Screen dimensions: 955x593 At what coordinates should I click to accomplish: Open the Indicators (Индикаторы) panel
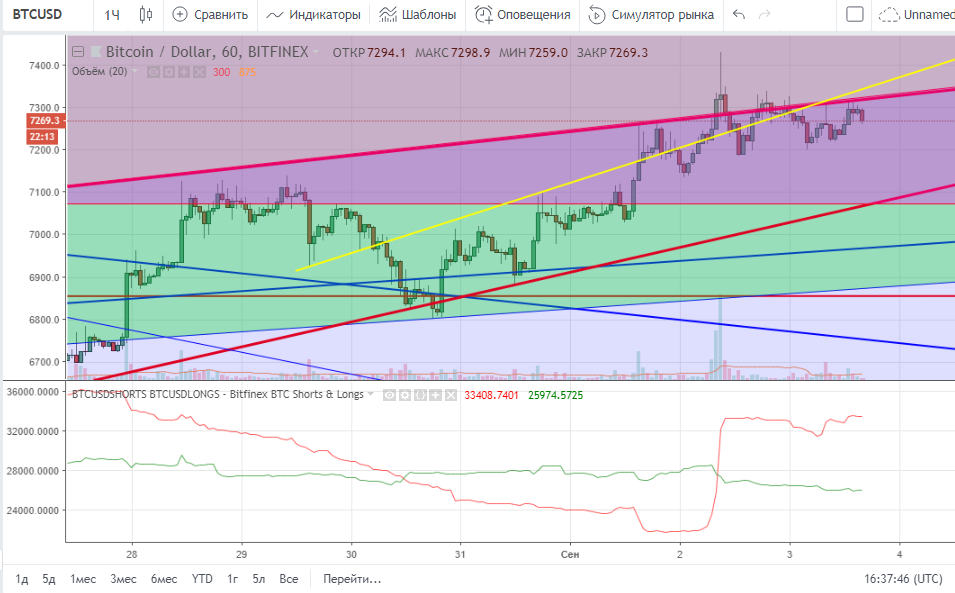313,15
